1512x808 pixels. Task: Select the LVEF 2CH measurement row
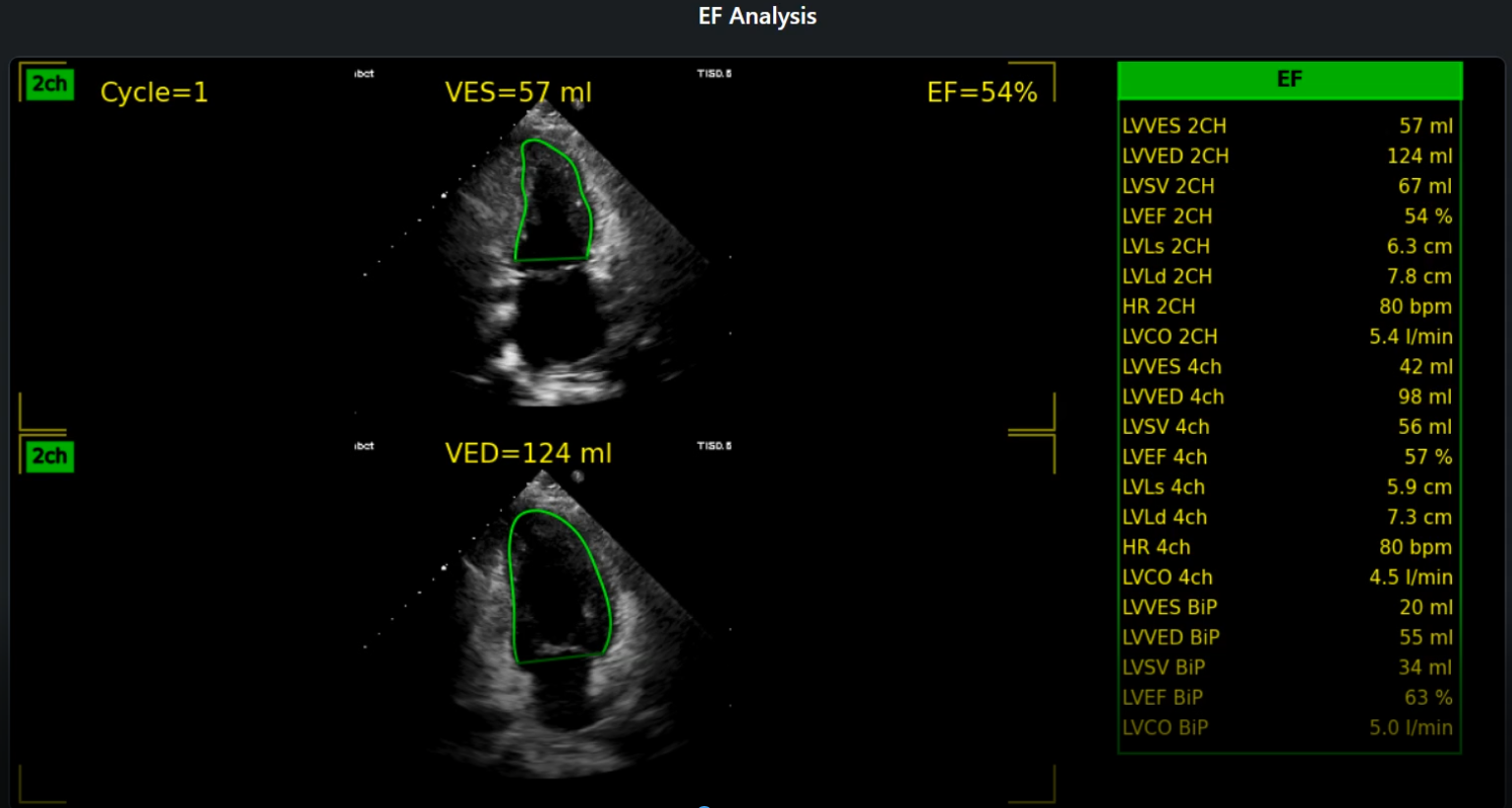(x=1287, y=217)
